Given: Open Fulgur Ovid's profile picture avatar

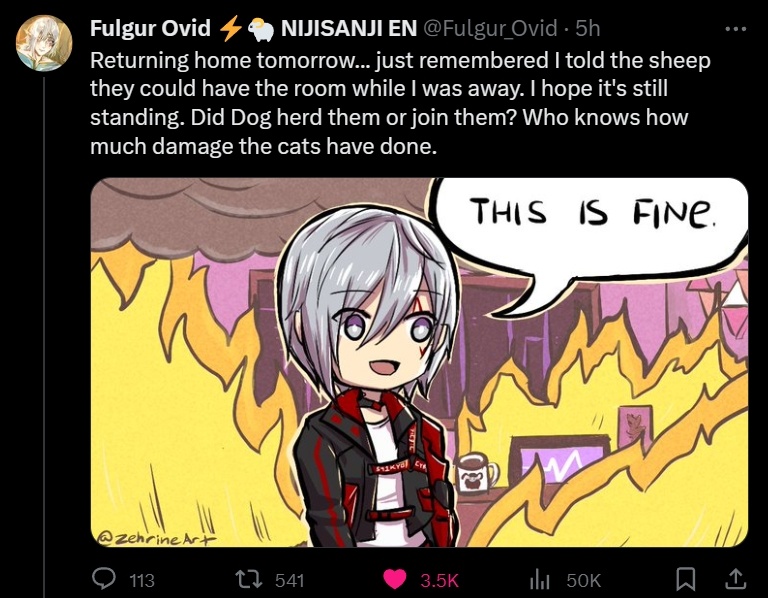Looking at the screenshot, I should (44, 43).
